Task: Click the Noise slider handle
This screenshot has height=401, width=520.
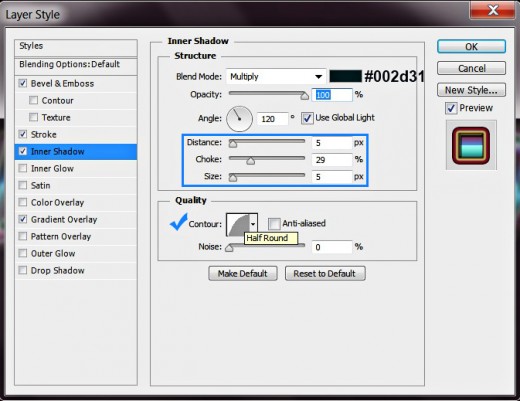Action: coord(229,248)
